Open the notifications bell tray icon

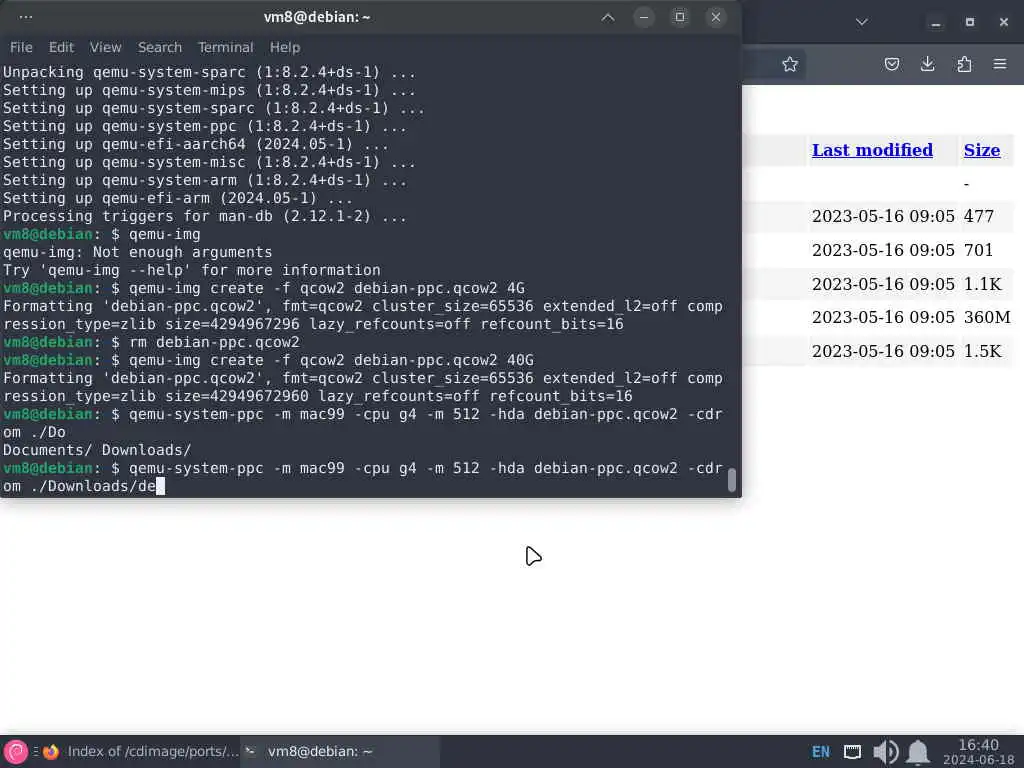click(x=918, y=752)
